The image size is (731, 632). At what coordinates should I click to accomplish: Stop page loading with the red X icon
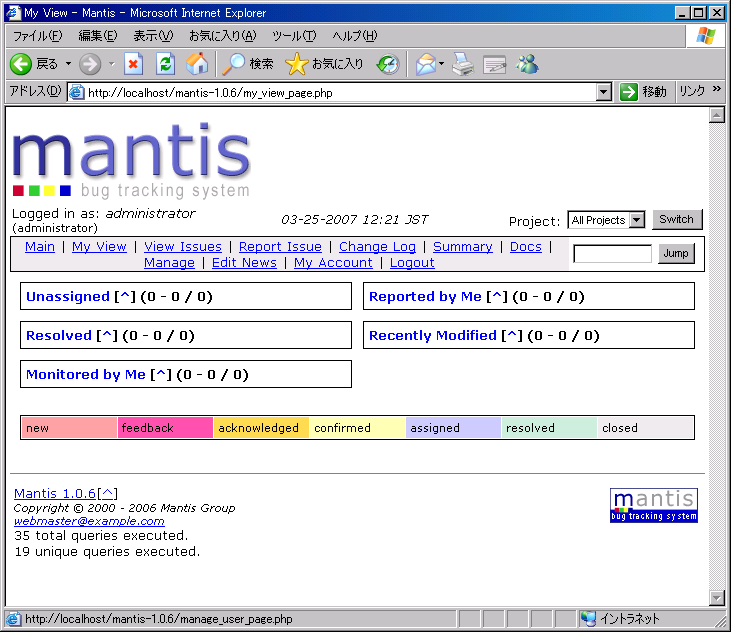pyautogui.click(x=133, y=64)
